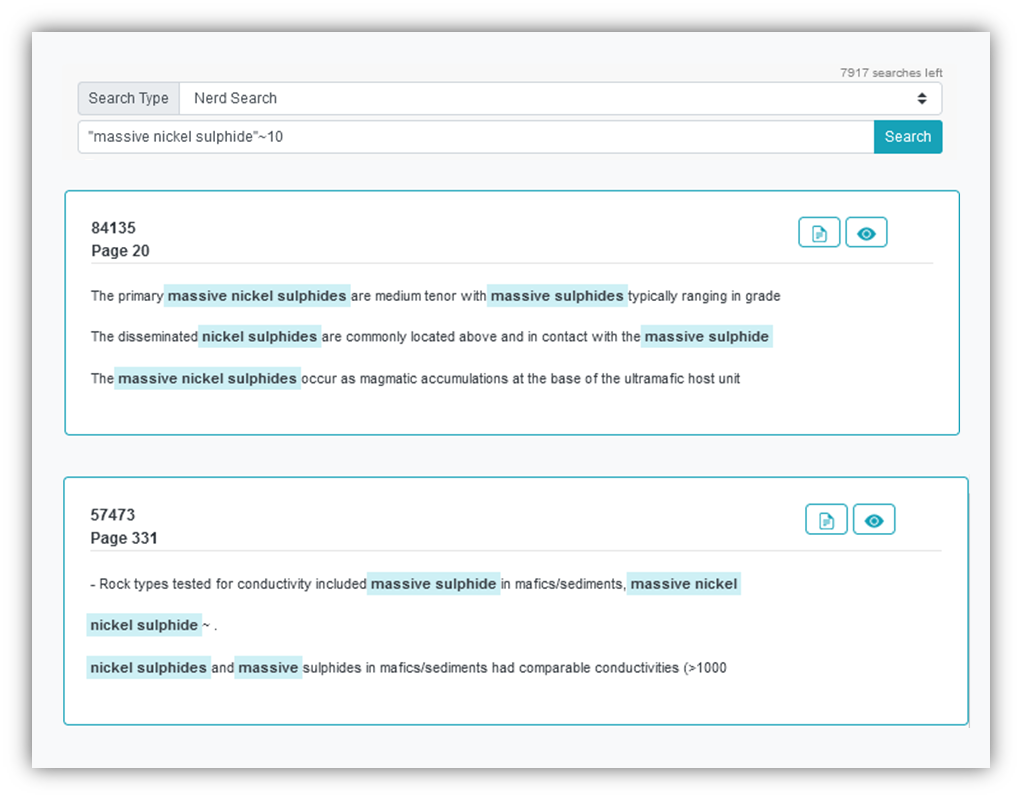This screenshot has width=1022, height=800.
Task: Click text 'Rock types tested for conductivity'
Action: [205, 584]
